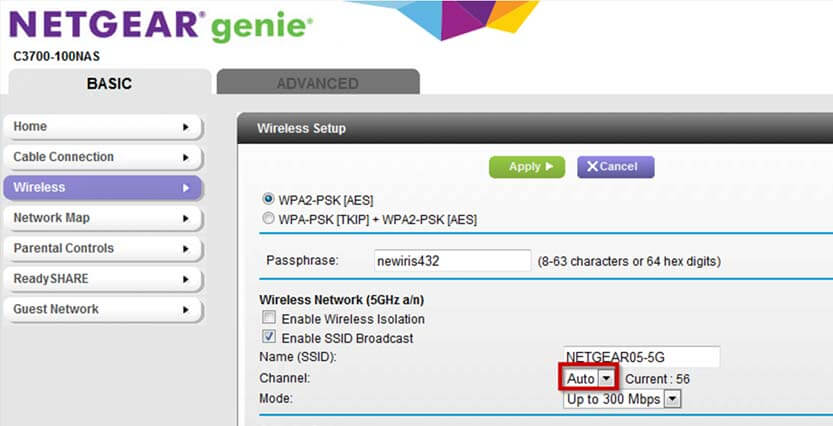Select WPA-PSK [TKIP] + WPA2-PSK [AES] option
Screen dimensions: 833x426
point(269,218)
